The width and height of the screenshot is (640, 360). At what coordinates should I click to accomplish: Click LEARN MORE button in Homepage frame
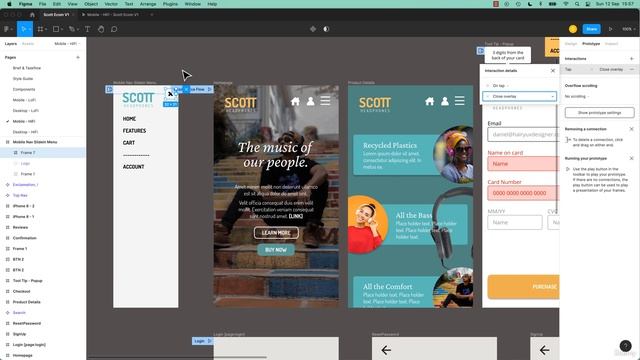pos(276,233)
